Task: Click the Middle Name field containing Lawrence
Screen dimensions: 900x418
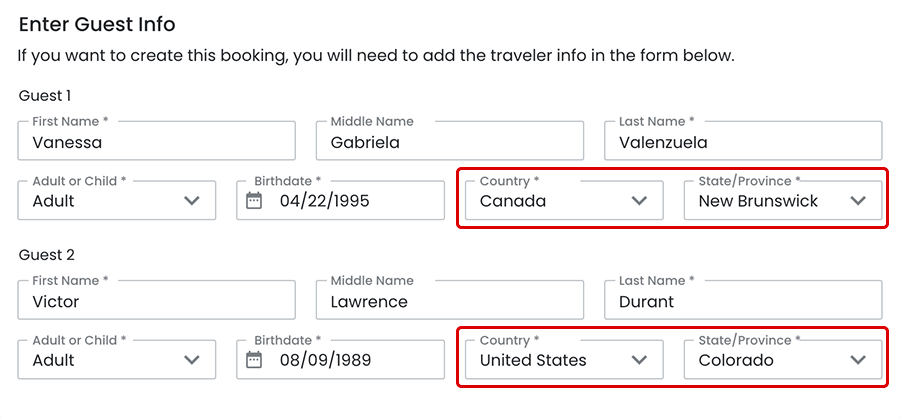Action: [449, 301]
